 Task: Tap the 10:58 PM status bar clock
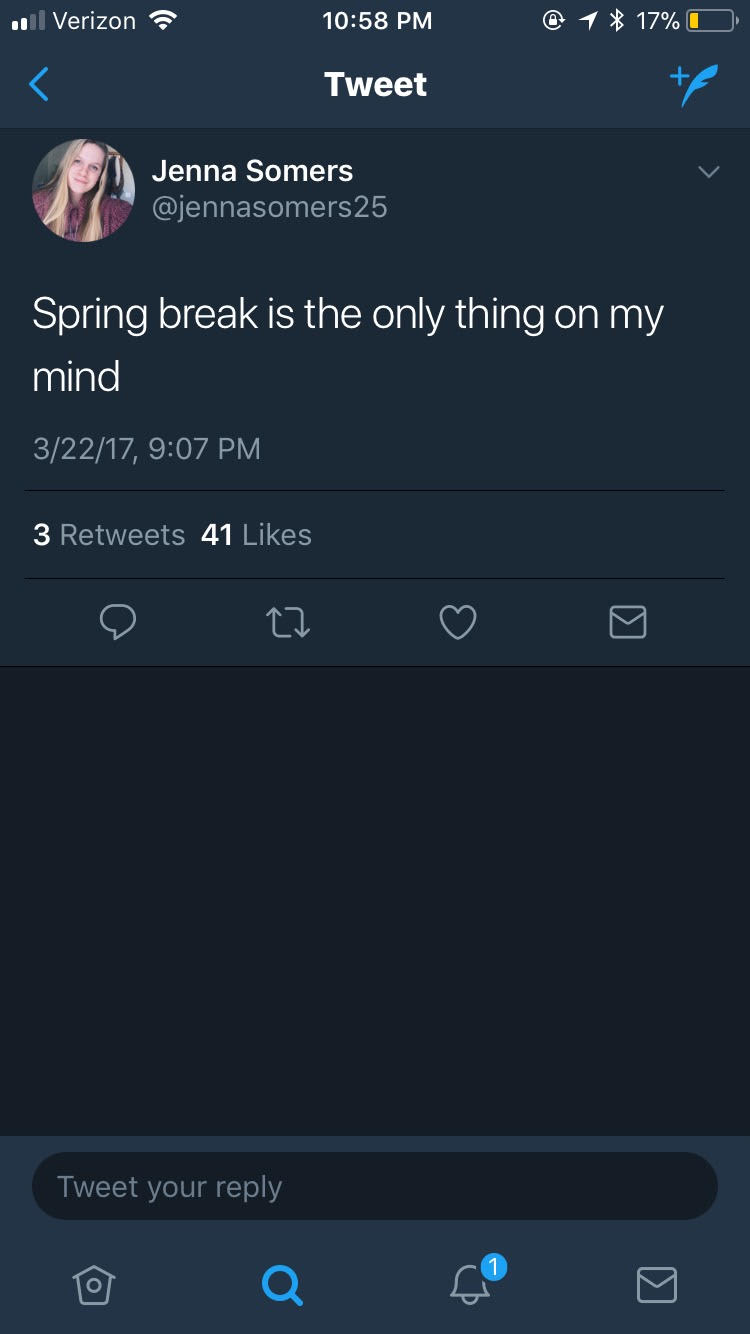(x=377, y=20)
